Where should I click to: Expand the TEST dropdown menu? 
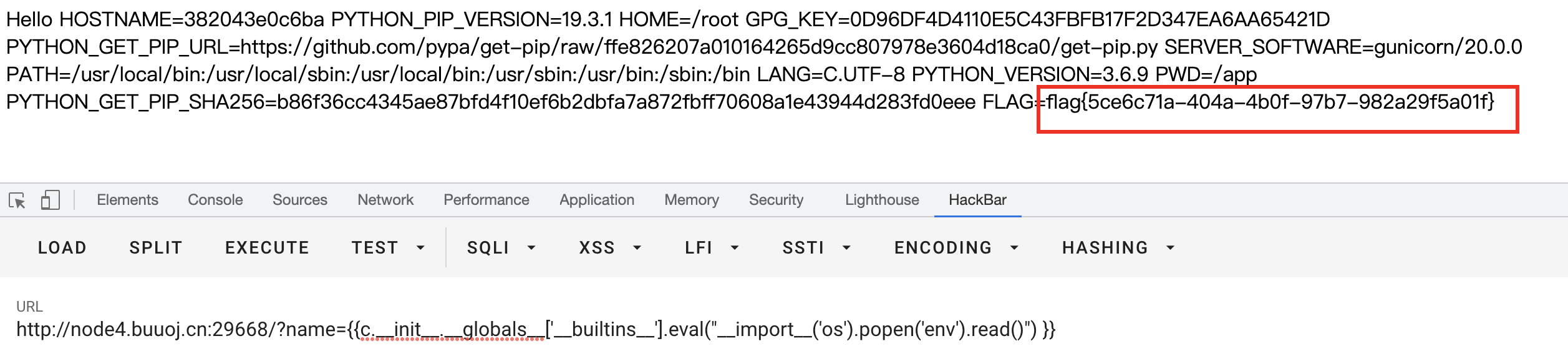(x=388, y=248)
